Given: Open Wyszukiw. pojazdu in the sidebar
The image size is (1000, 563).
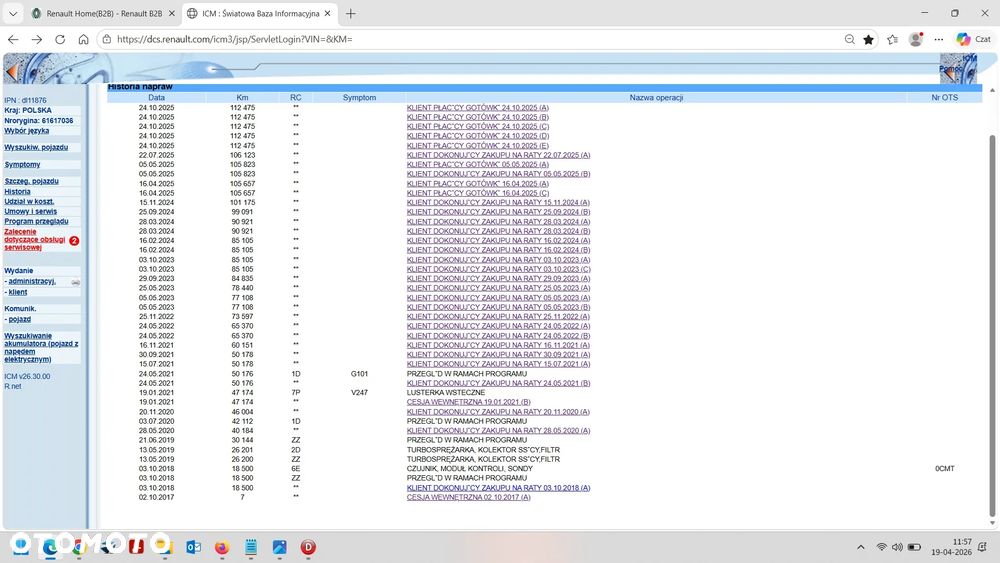Looking at the screenshot, I should (x=36, y=147).
